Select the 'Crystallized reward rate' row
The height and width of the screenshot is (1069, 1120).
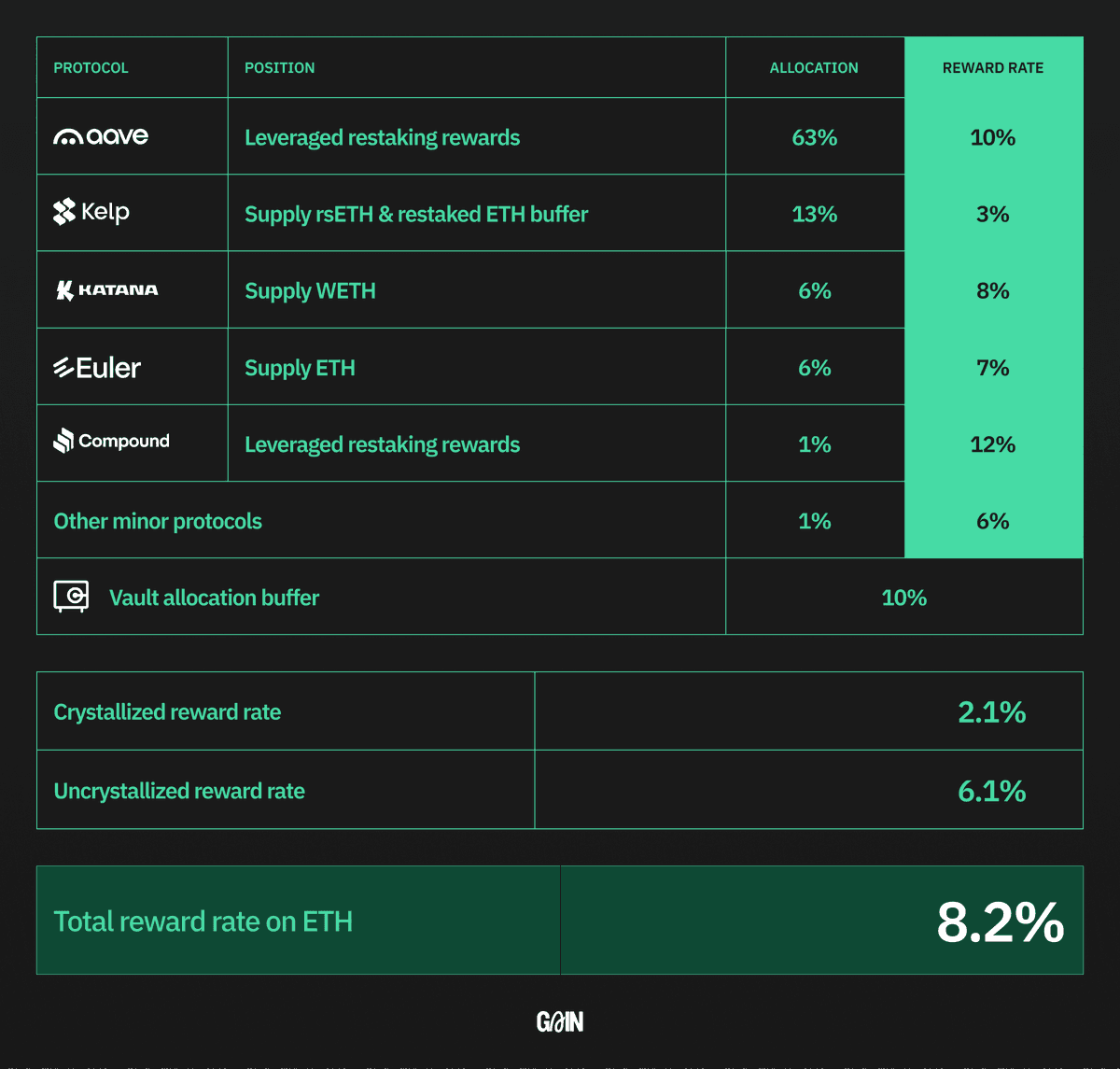(560, 711)
